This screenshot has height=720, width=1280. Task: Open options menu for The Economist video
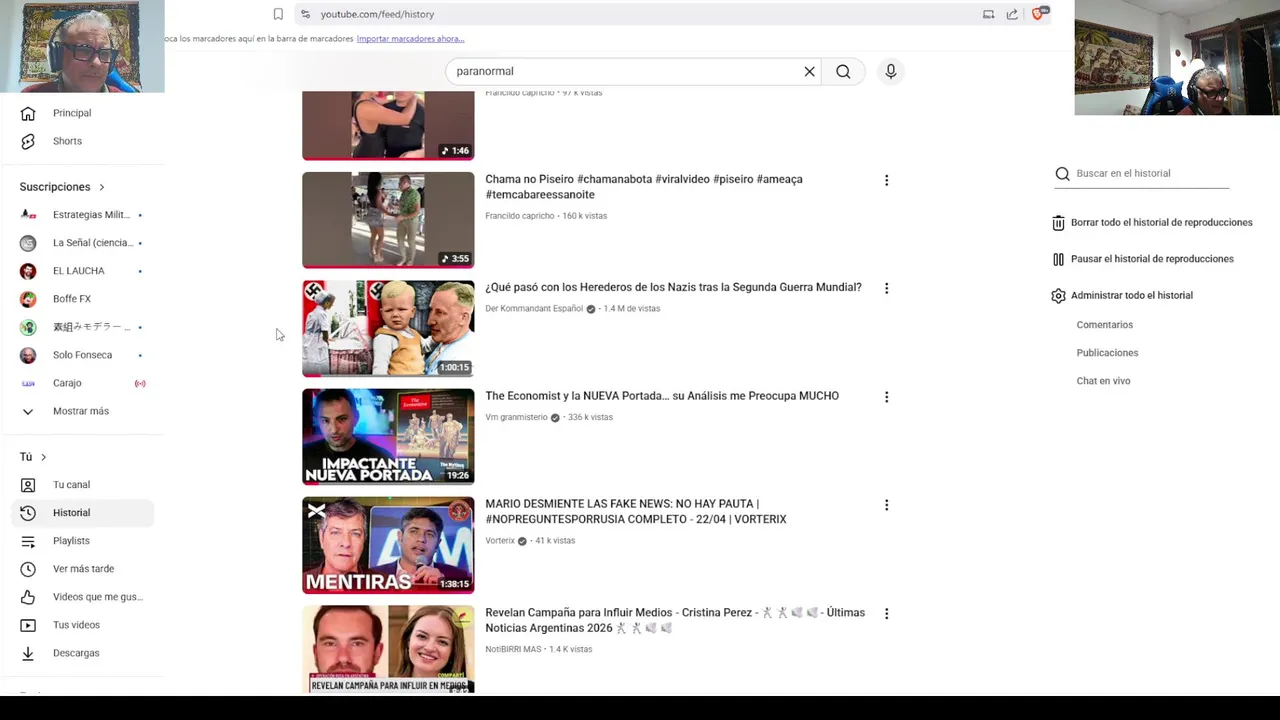click(x=886, y=397)
